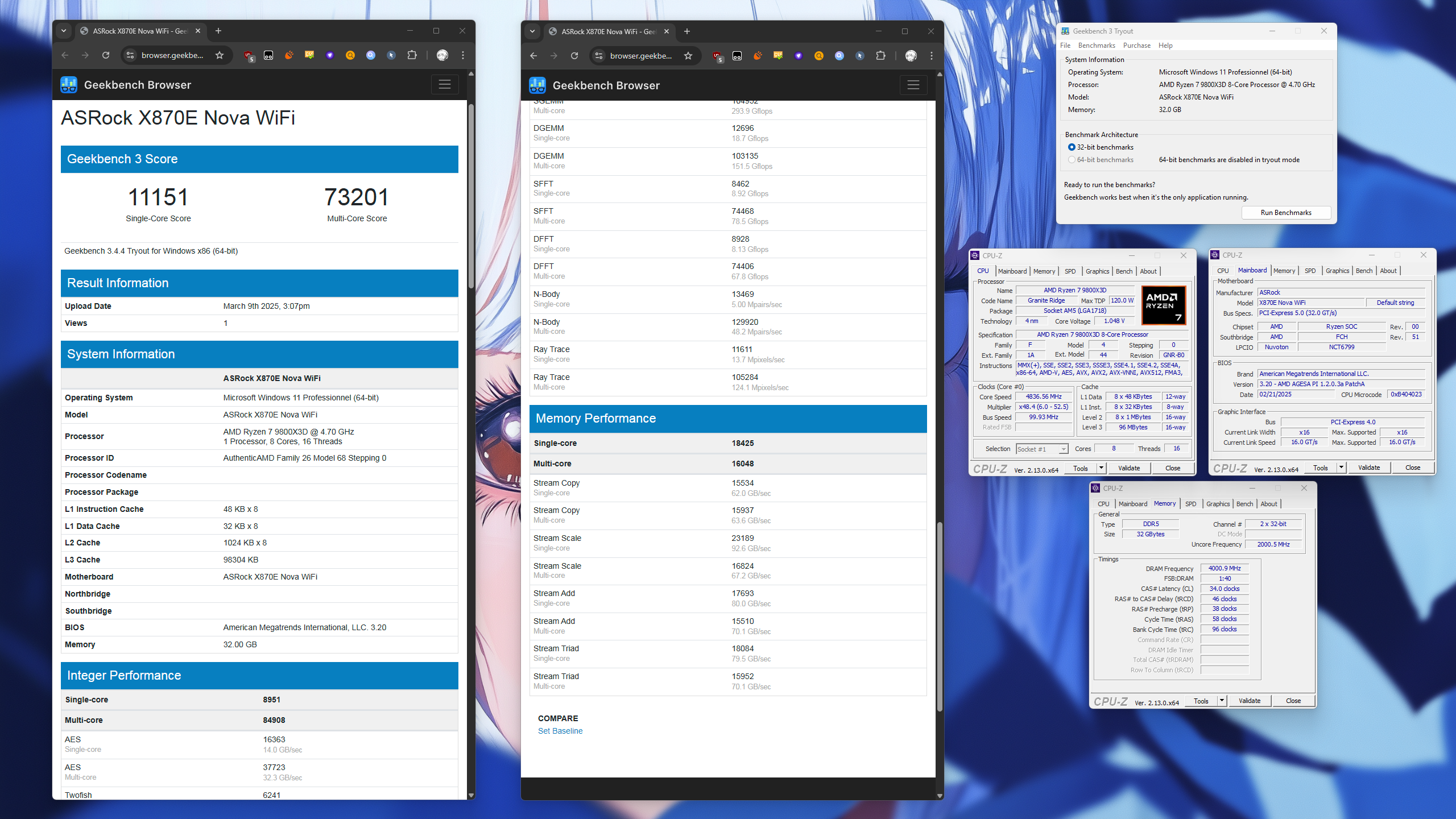Open a new tab in left browser
Screen dimensions: 1456x819
coord(218,31)
